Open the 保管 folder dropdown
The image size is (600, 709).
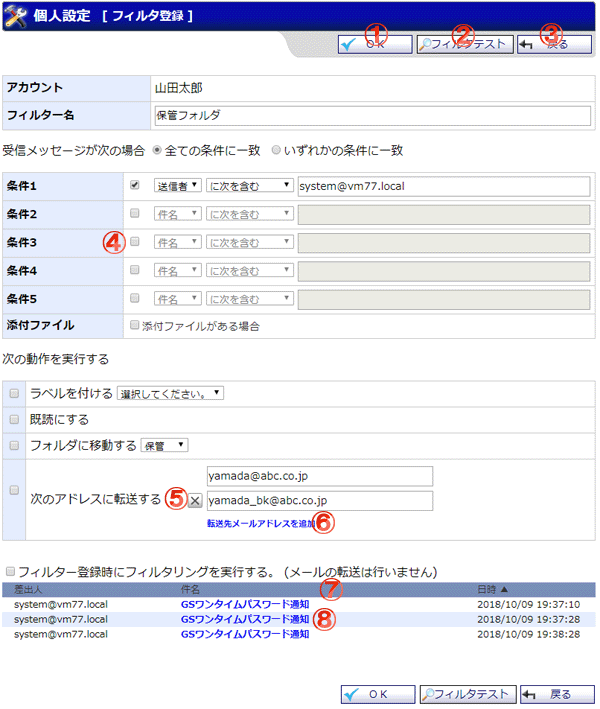[165, 446]
